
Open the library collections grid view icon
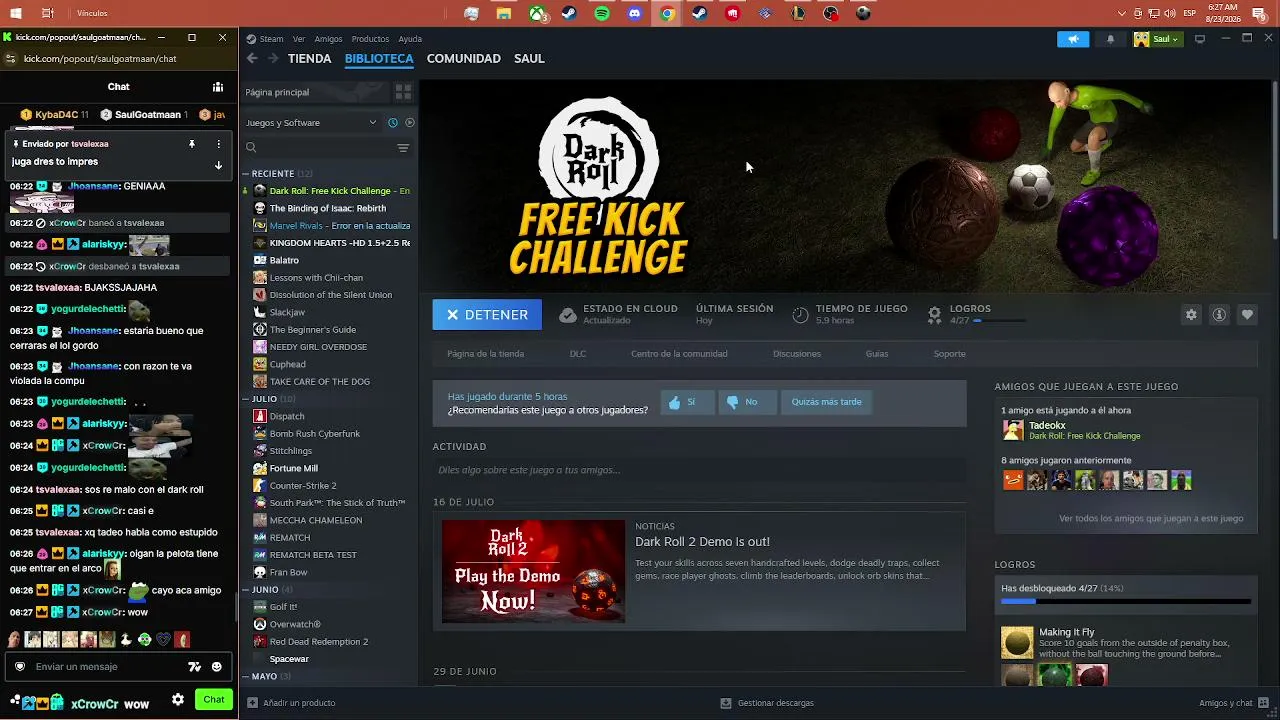[x=403, y=92]
